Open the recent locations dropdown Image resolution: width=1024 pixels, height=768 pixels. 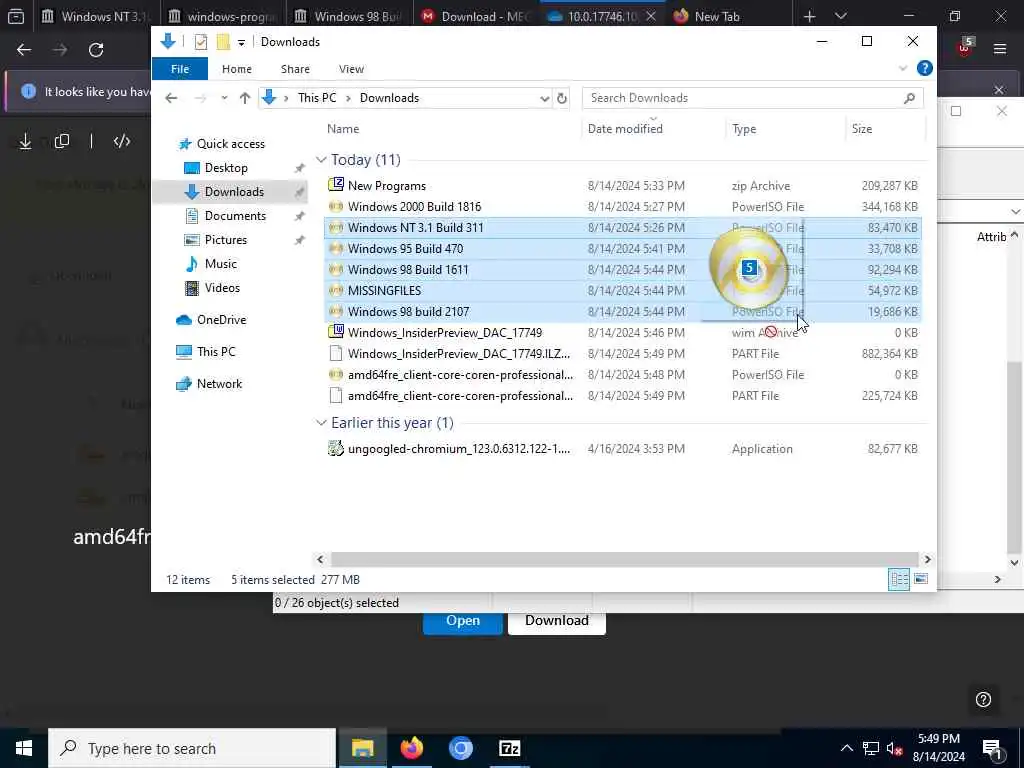click(x=224, y=98)
